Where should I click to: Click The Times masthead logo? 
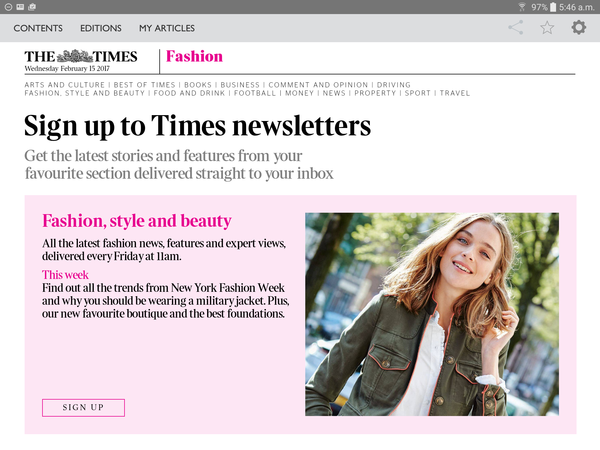click(x=81, y=56)
